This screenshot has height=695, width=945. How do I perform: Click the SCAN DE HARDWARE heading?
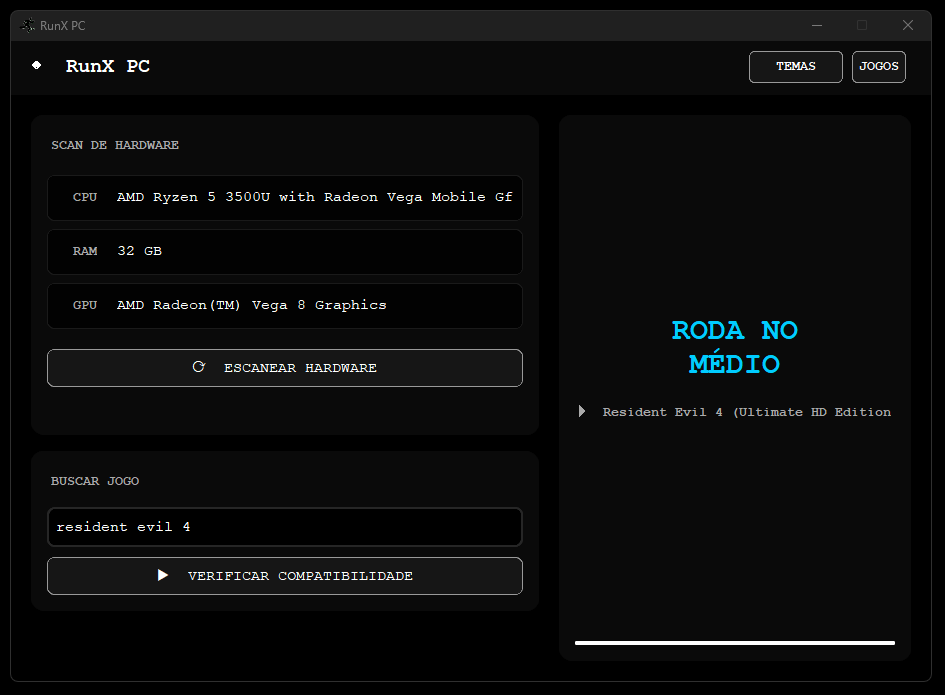coord(115,145)
